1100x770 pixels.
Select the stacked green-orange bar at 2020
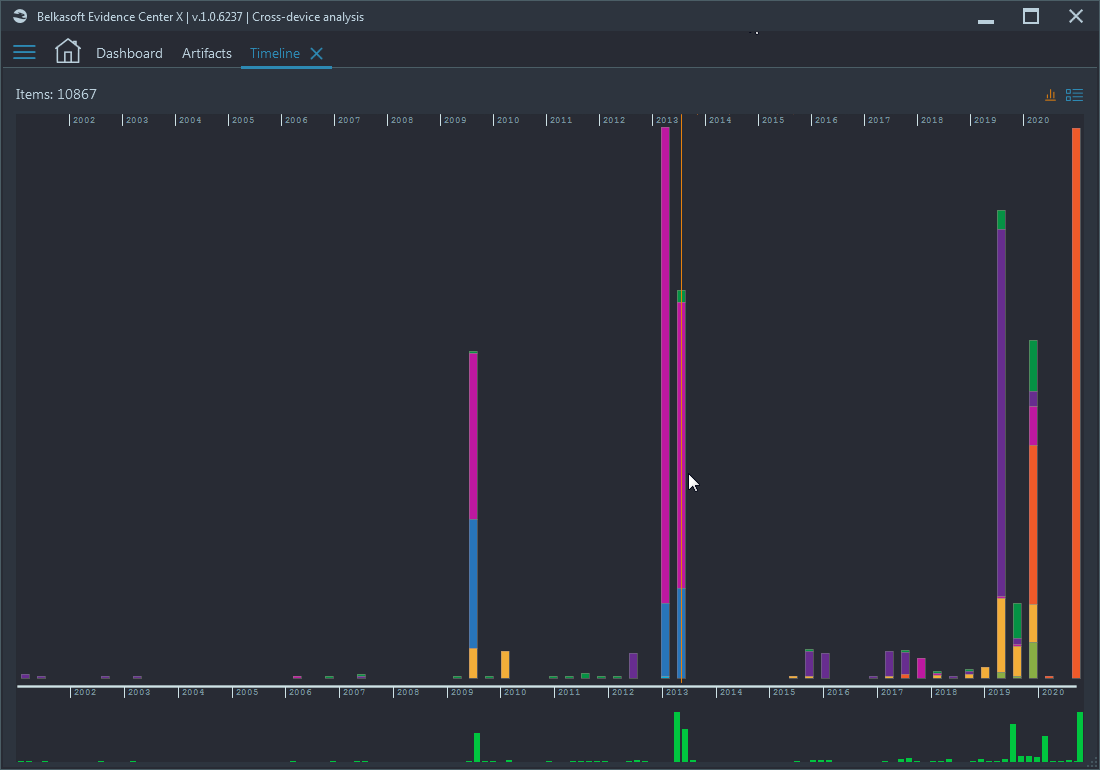click(x=1033, y=509)
